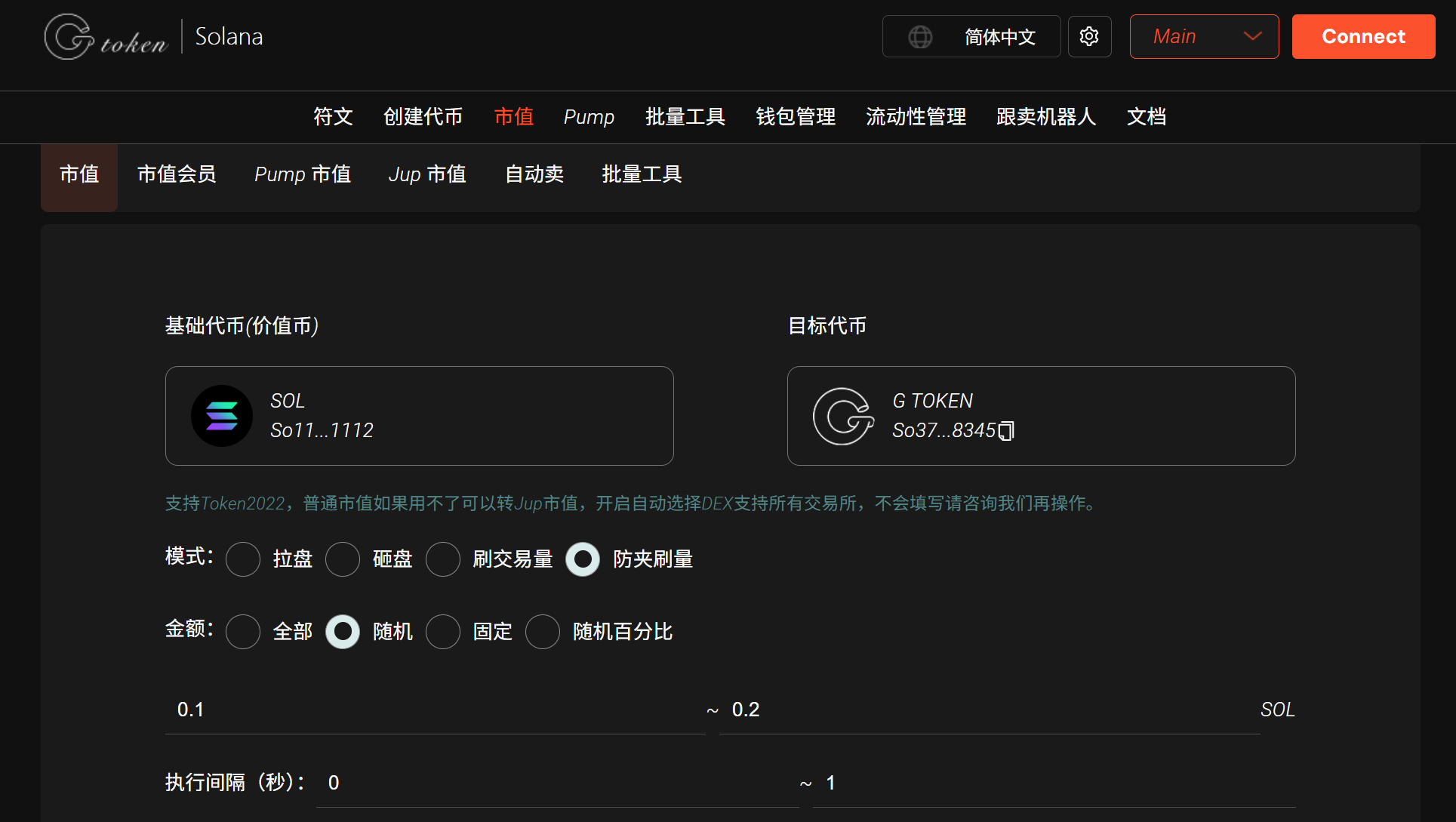
Task: Select the 防夹刷量 mode radio
Action: pyautogui.click(x=583, y=559)
